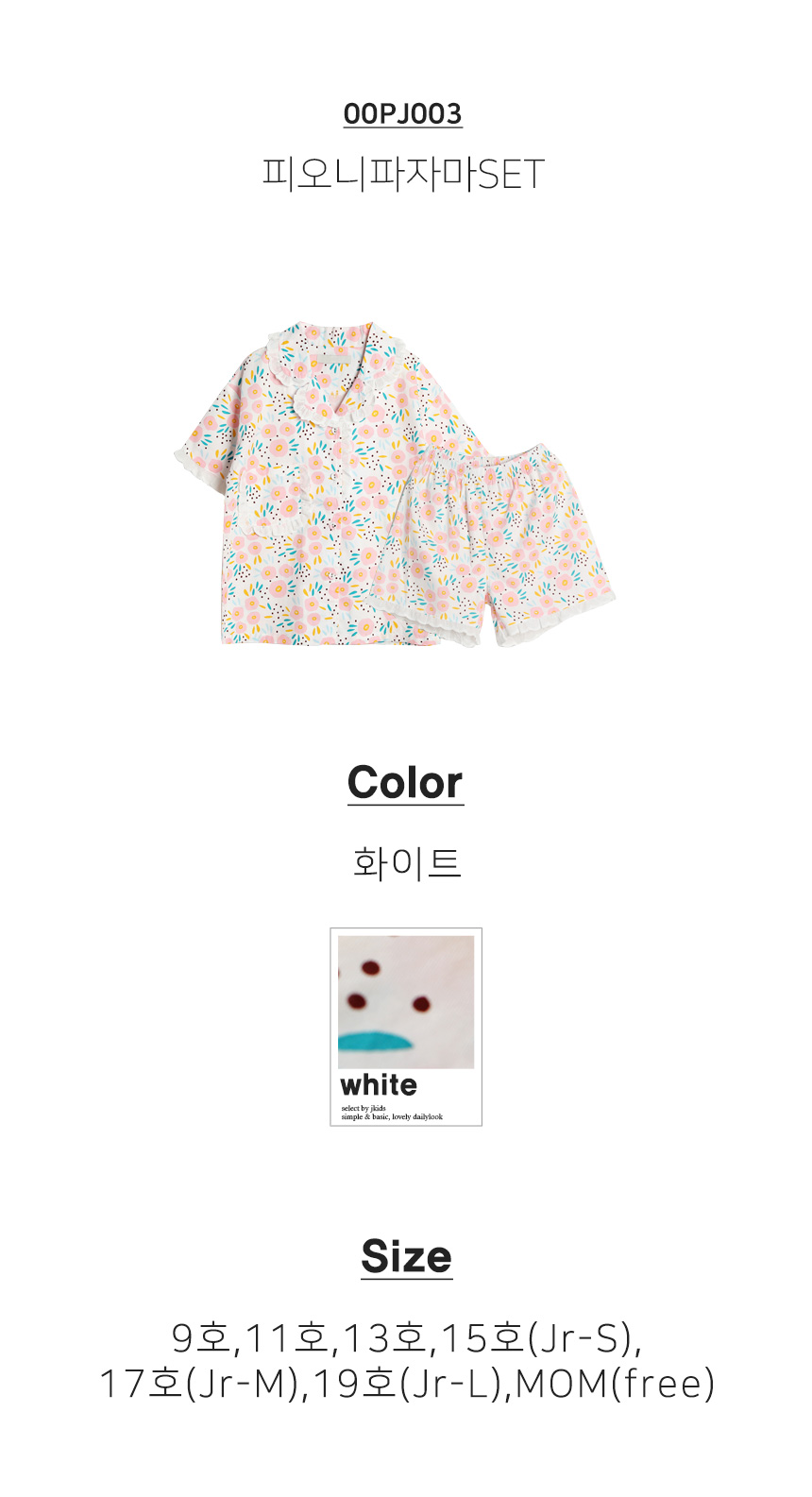This screenshot has height=1497, width=812.
Task: Click the teal shape in swatch
Action: tap(374, 1044)
